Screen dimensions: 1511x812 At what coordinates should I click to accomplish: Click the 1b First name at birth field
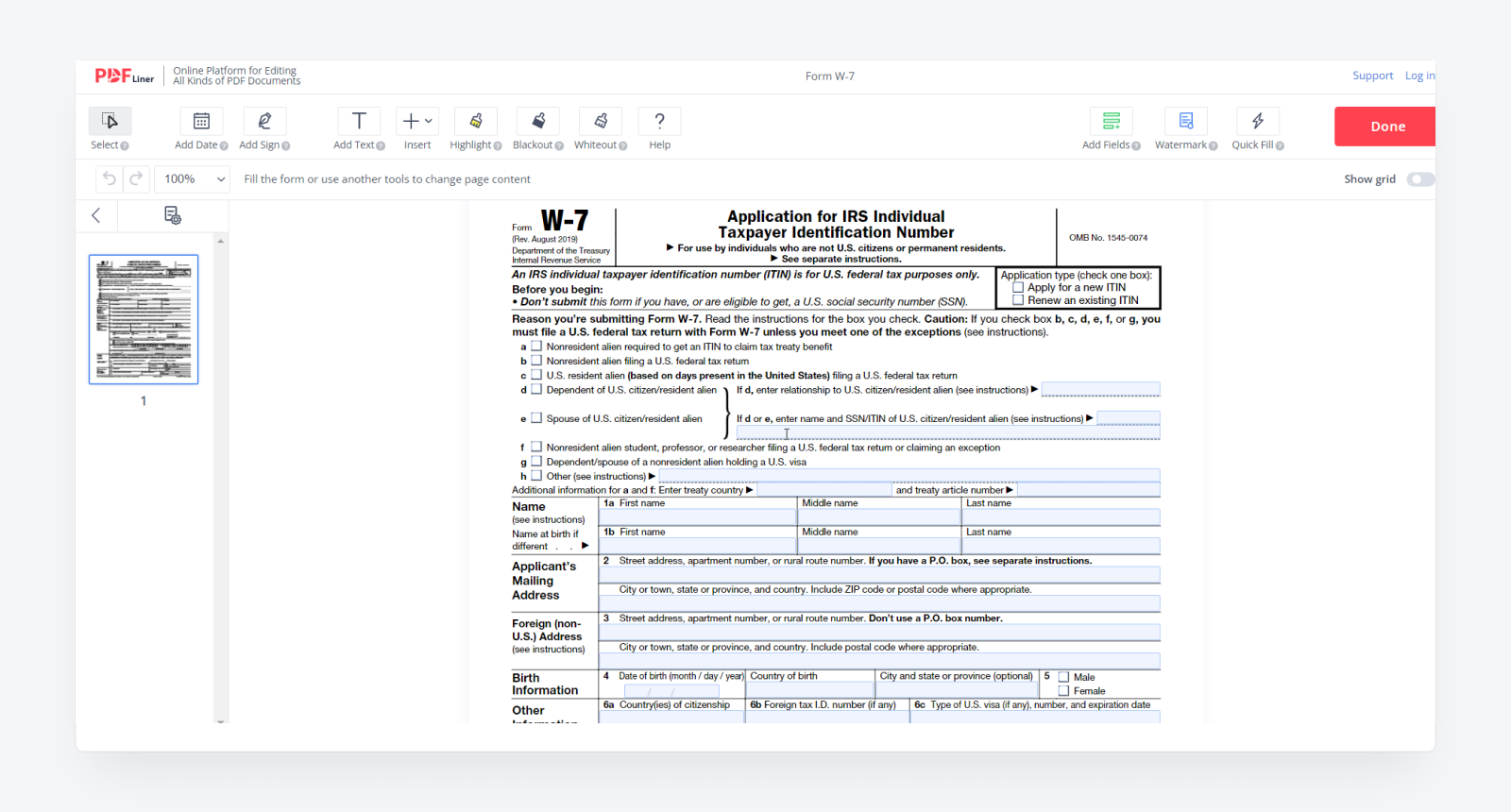tap(698, 547)
